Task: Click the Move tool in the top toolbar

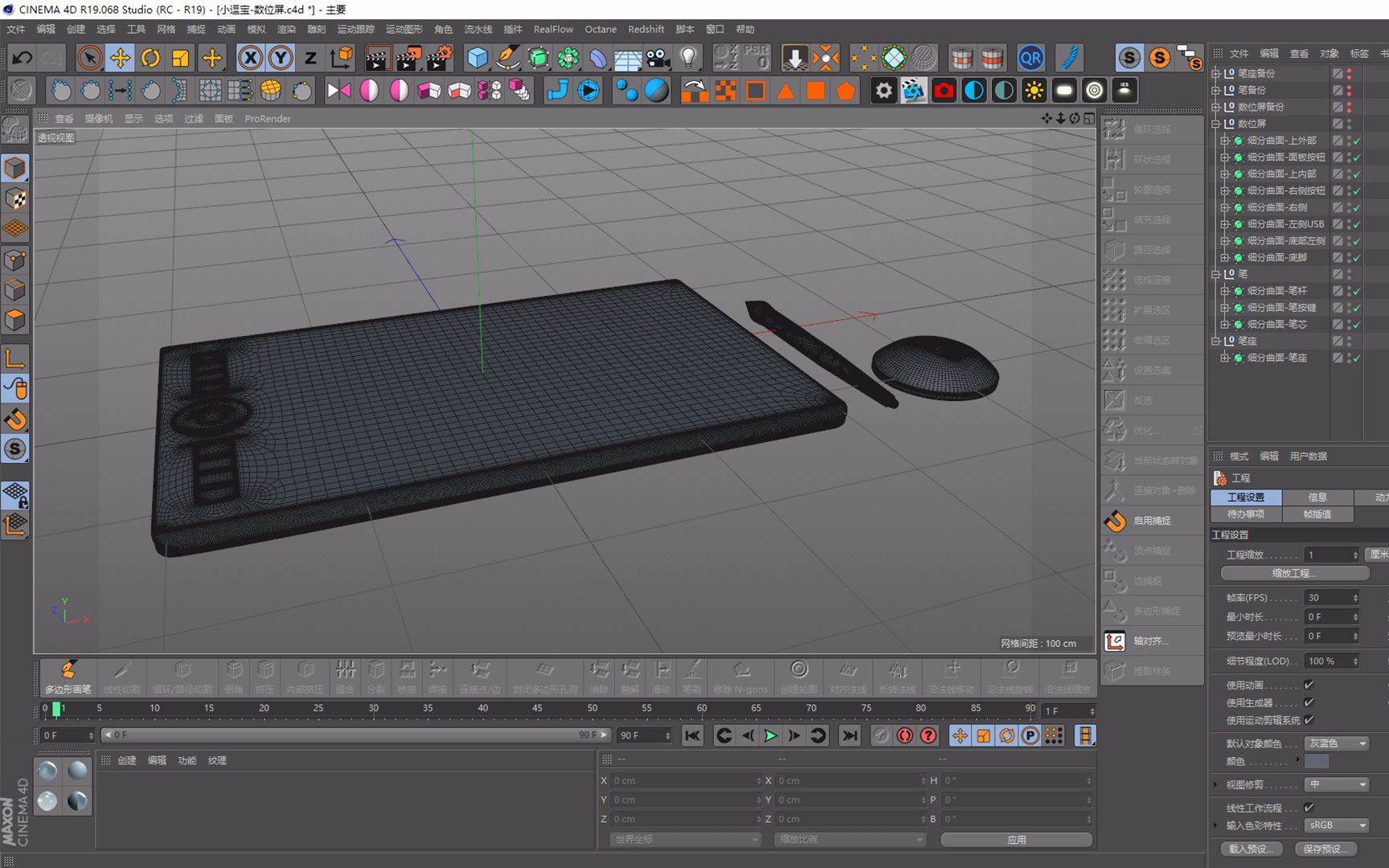Action: [119, 57]
